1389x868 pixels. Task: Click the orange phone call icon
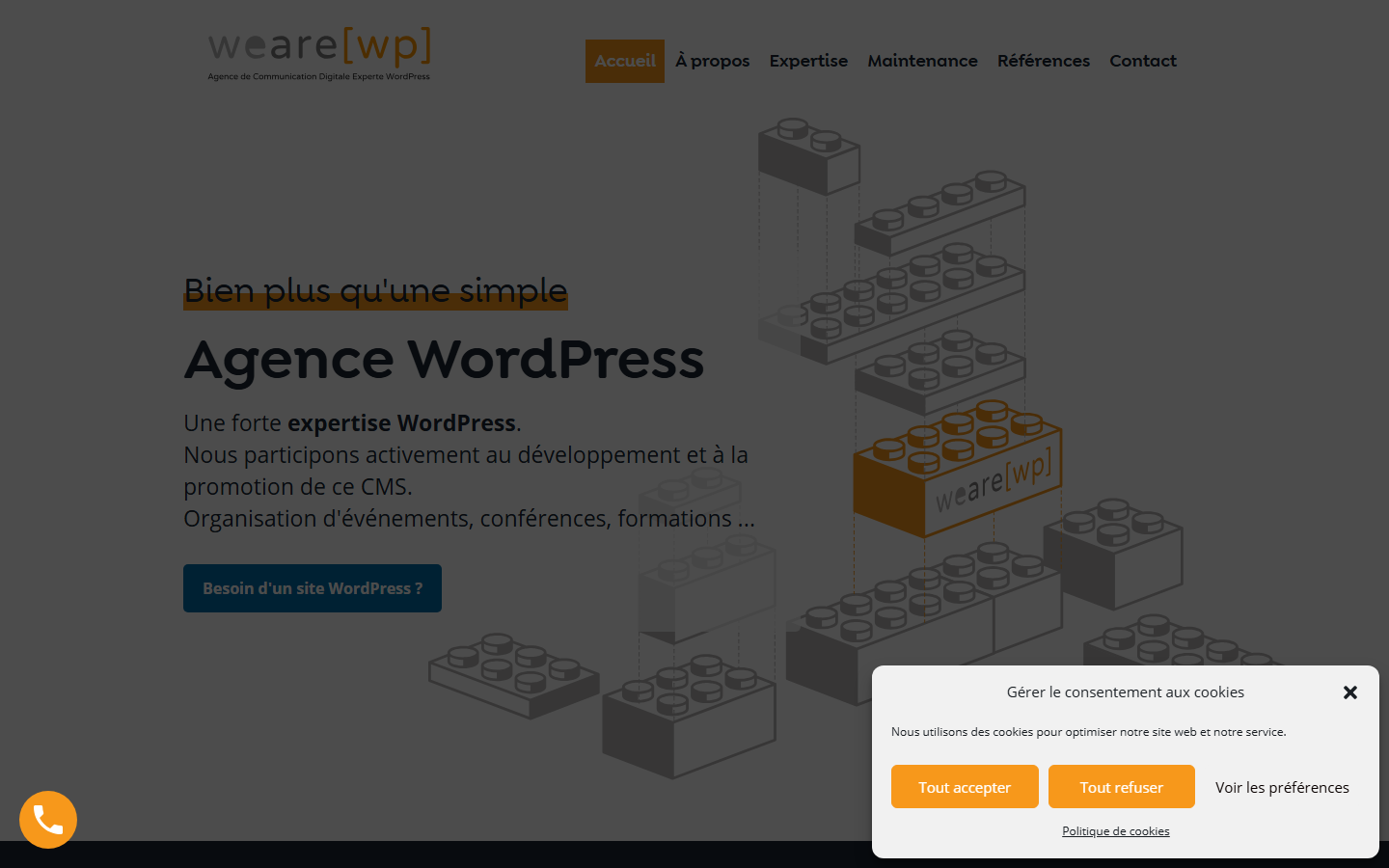[x=48, y=820]
